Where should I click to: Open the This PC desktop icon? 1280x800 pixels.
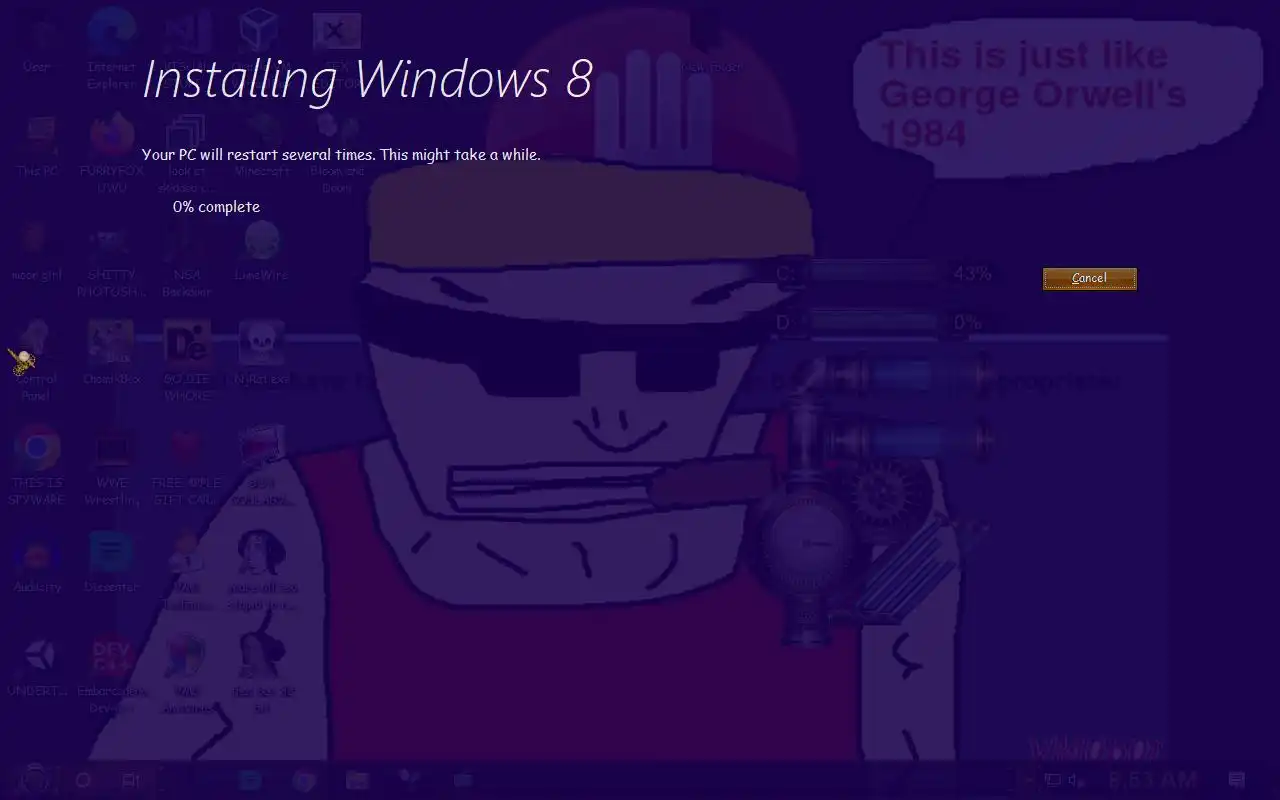pyautogui.click(x=37, y=148)
